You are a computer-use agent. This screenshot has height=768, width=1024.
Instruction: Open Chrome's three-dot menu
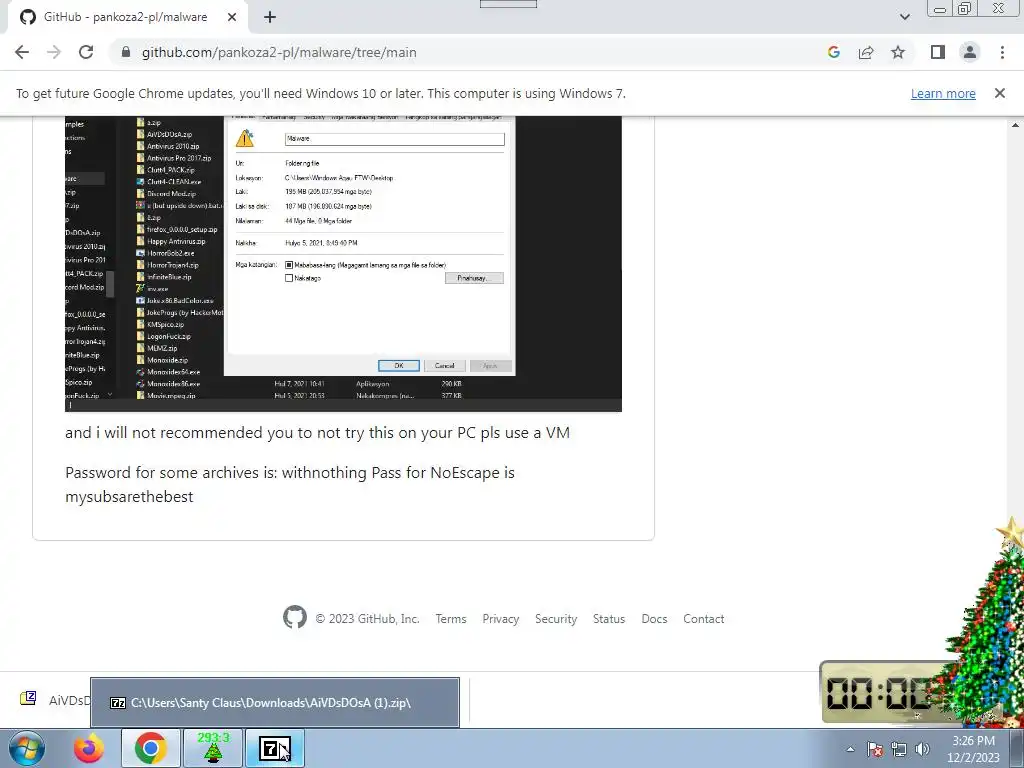[1002, 52]
